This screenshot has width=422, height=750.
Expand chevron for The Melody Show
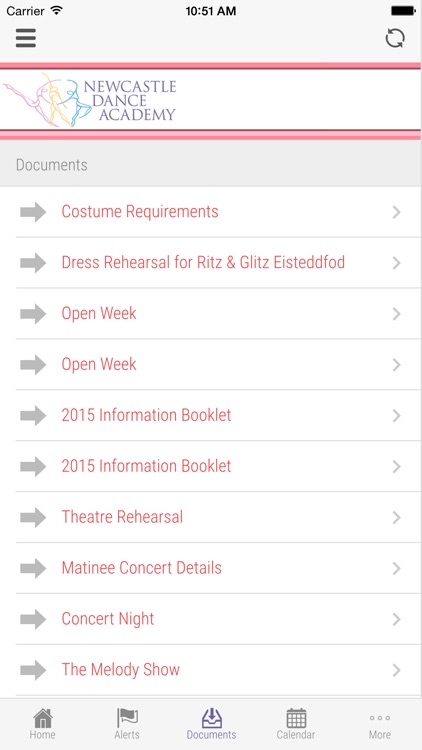tap(396, 670)
